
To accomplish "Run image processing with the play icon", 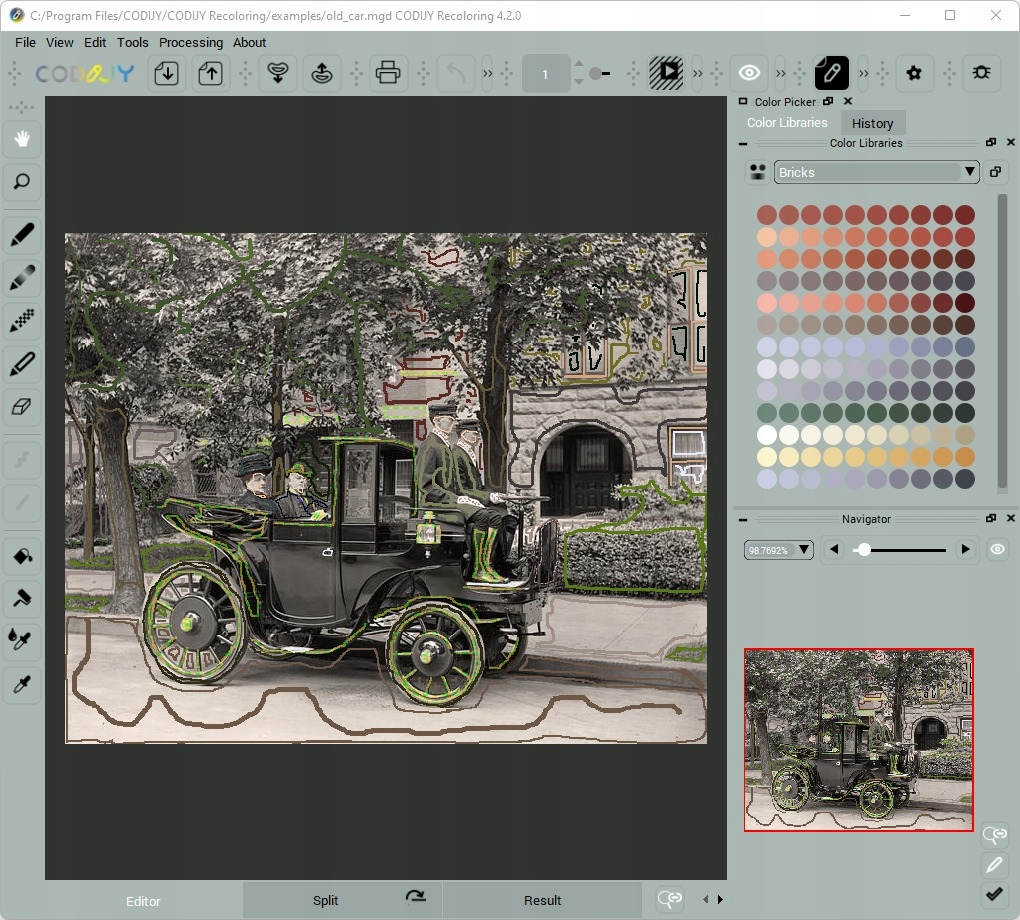I will [666, 73].
